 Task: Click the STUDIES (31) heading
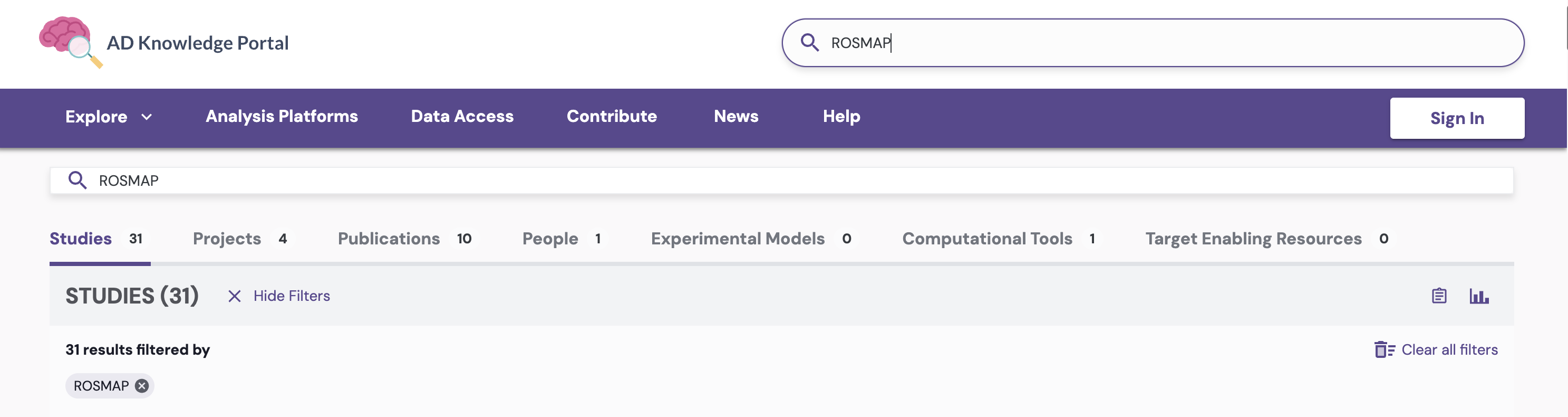132,296
